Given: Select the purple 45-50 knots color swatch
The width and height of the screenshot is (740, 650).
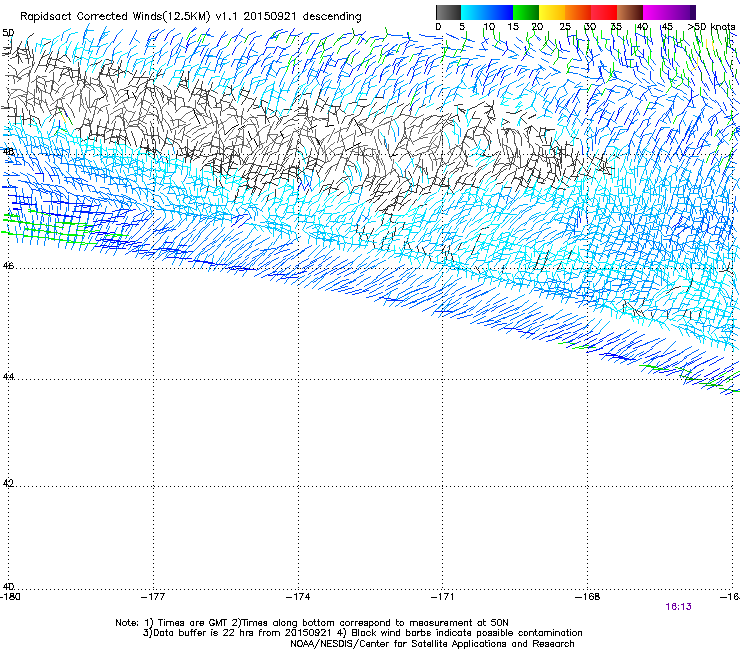Looking at the screenshot, I should (682, 12).
